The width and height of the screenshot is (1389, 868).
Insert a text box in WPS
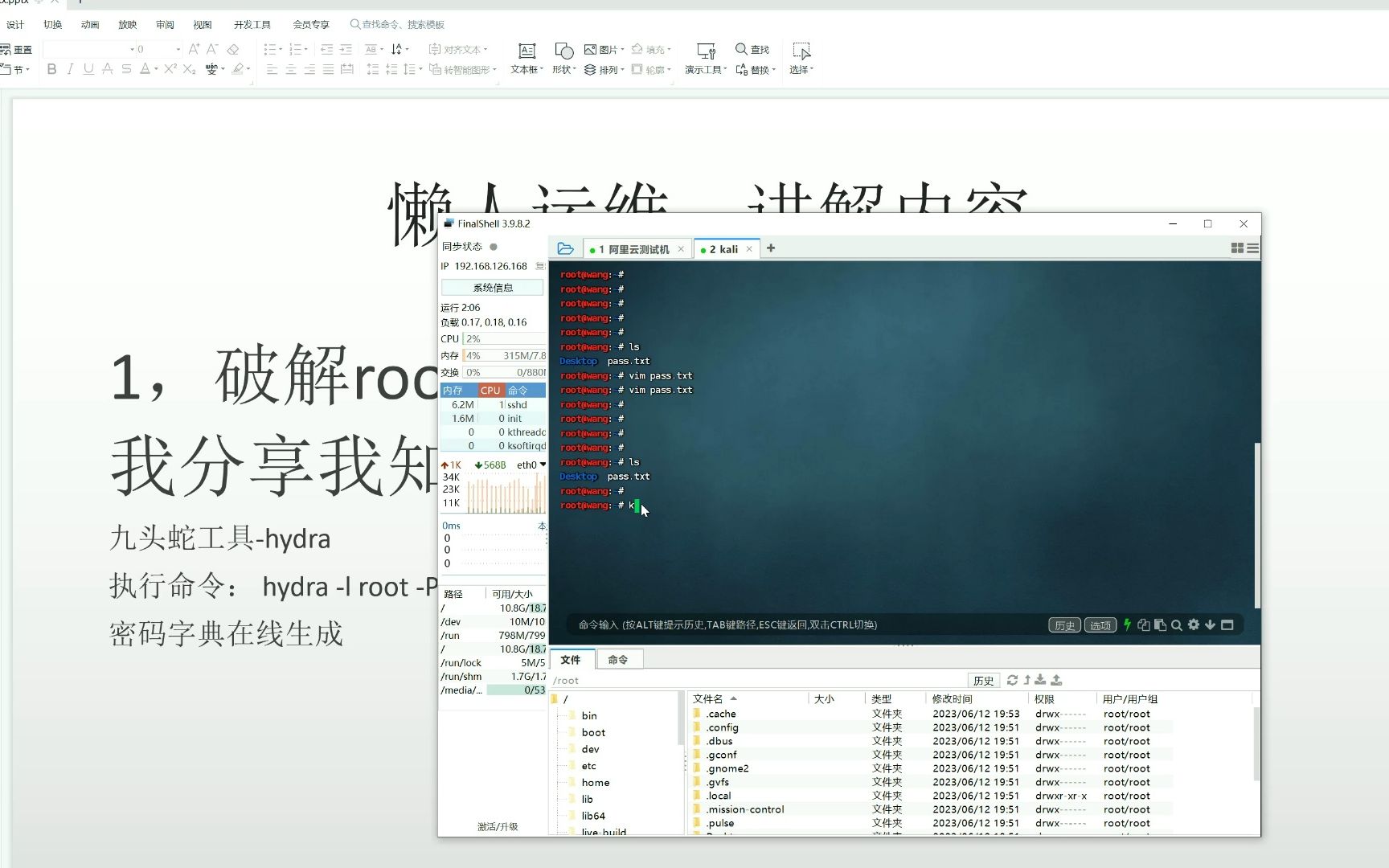(x=527, y=59)
